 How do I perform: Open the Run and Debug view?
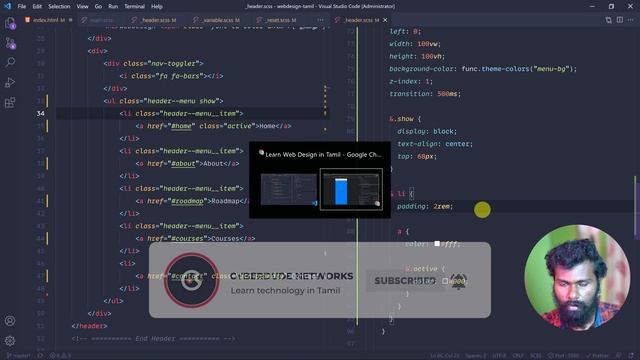10,82
